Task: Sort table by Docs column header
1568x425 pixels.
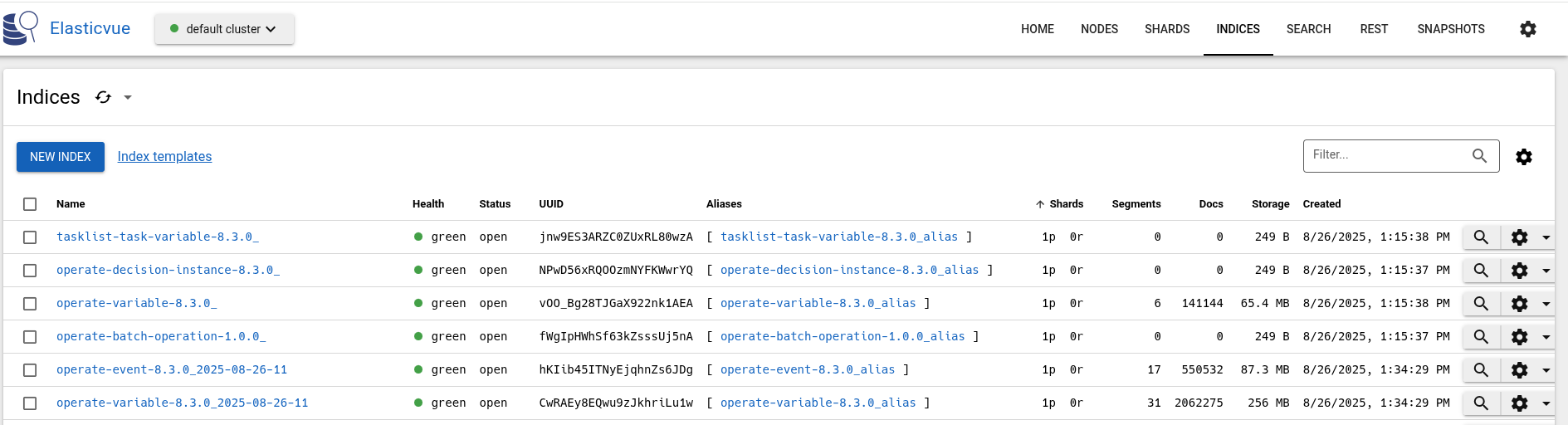Action: [1211, 204]
